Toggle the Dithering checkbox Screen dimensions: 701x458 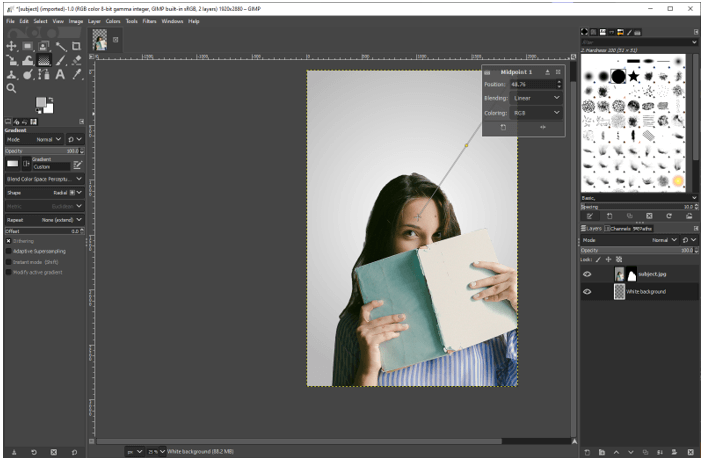(x=8, y=241)
